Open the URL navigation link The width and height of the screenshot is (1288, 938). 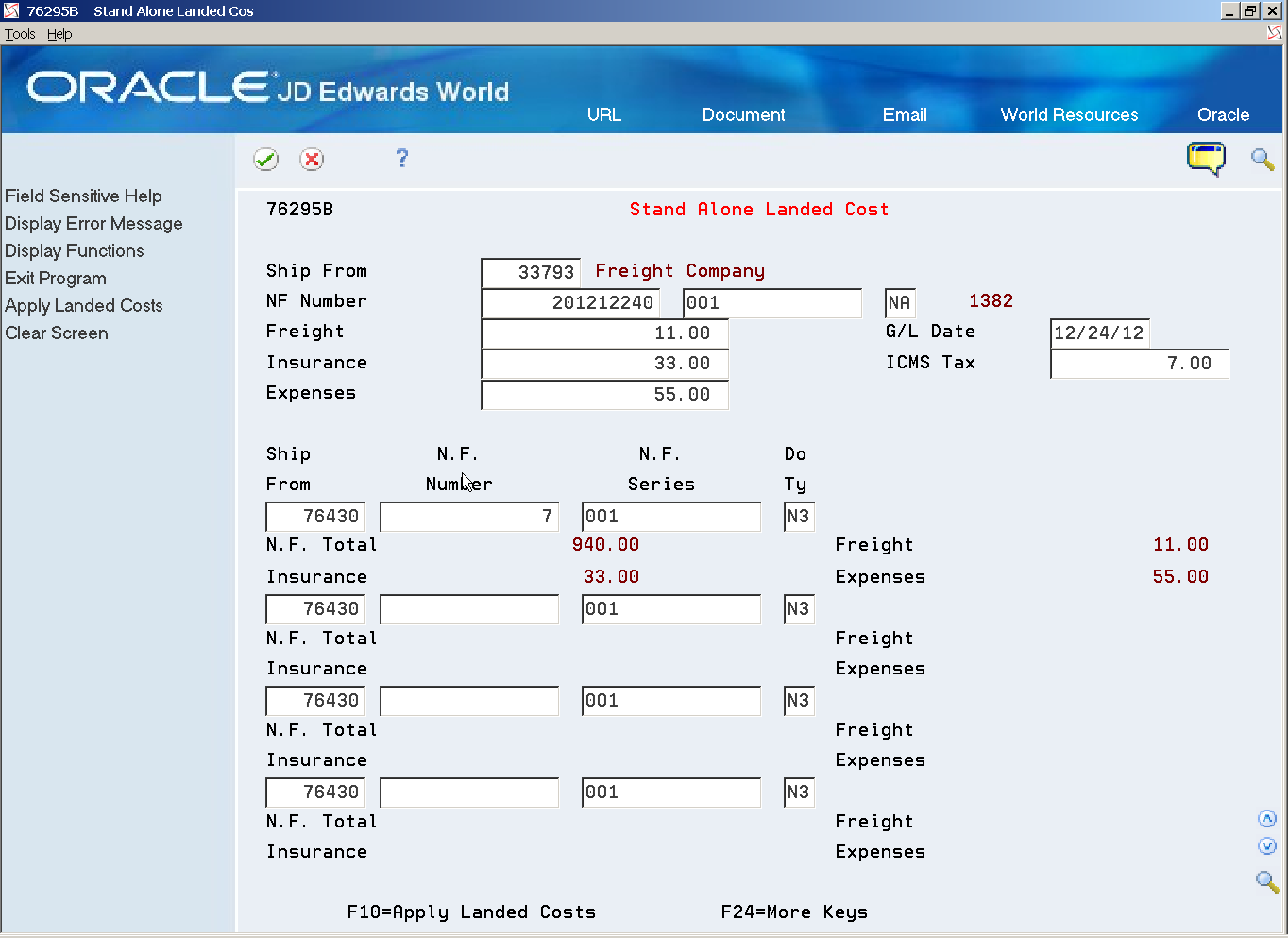(x=604, y=114)
